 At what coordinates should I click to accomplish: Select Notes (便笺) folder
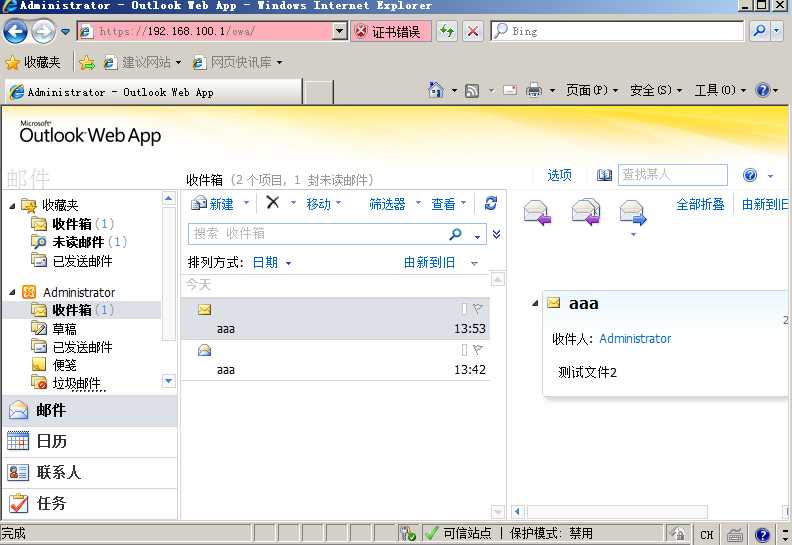point(64,365)
